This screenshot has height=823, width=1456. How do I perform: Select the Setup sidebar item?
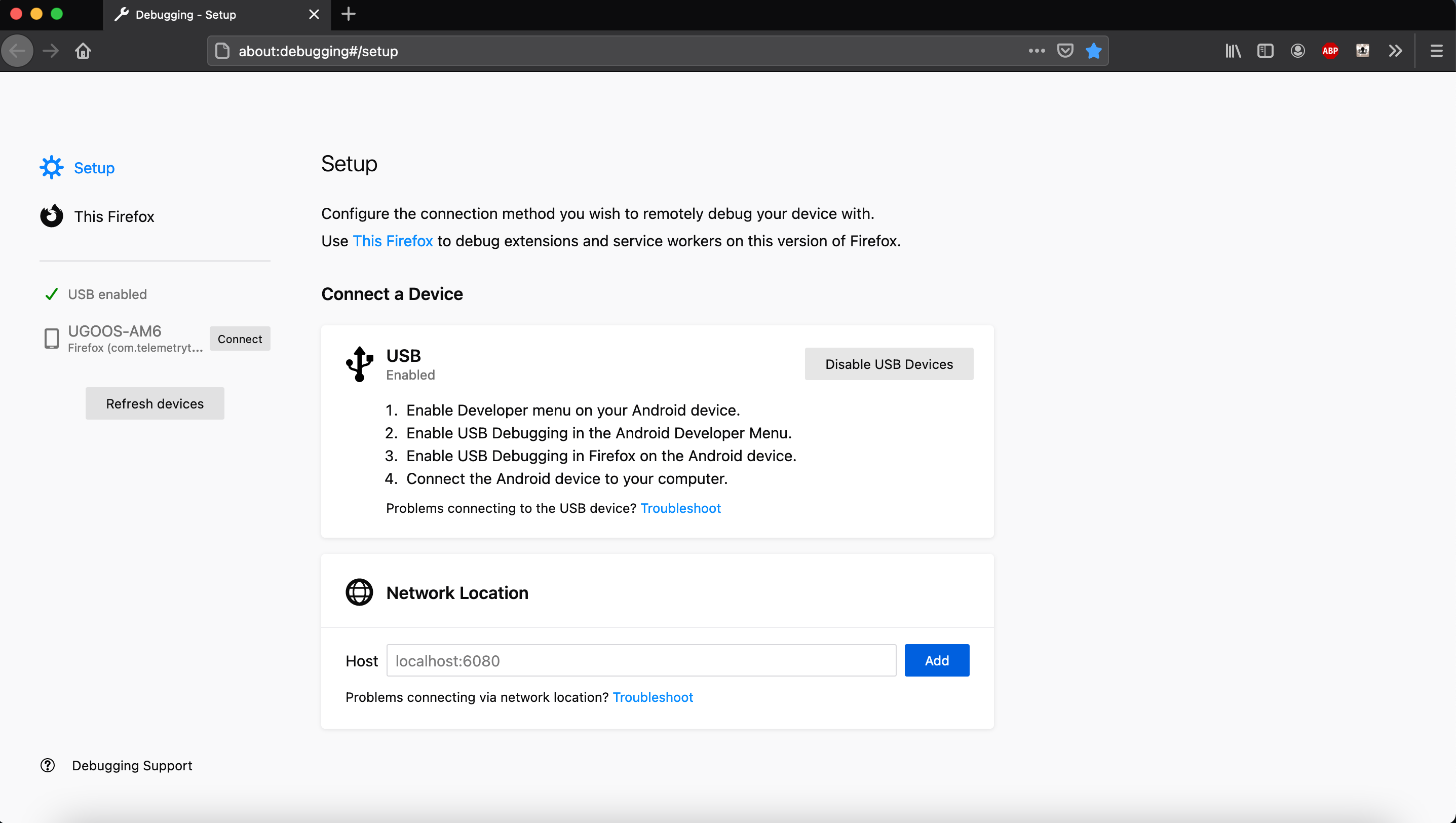click(x=94, y=168)
